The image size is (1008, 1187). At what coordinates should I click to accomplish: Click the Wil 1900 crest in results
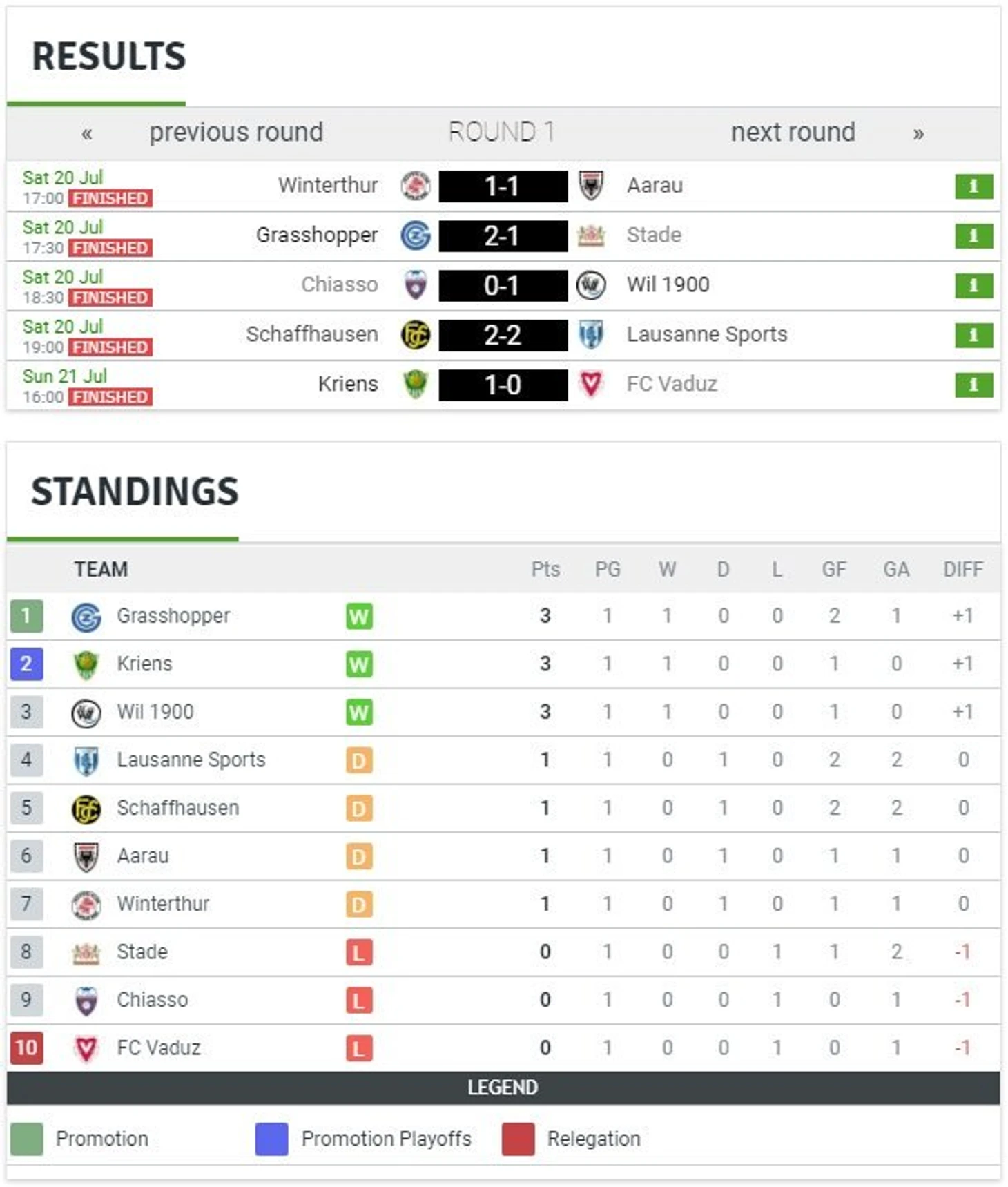591,285
